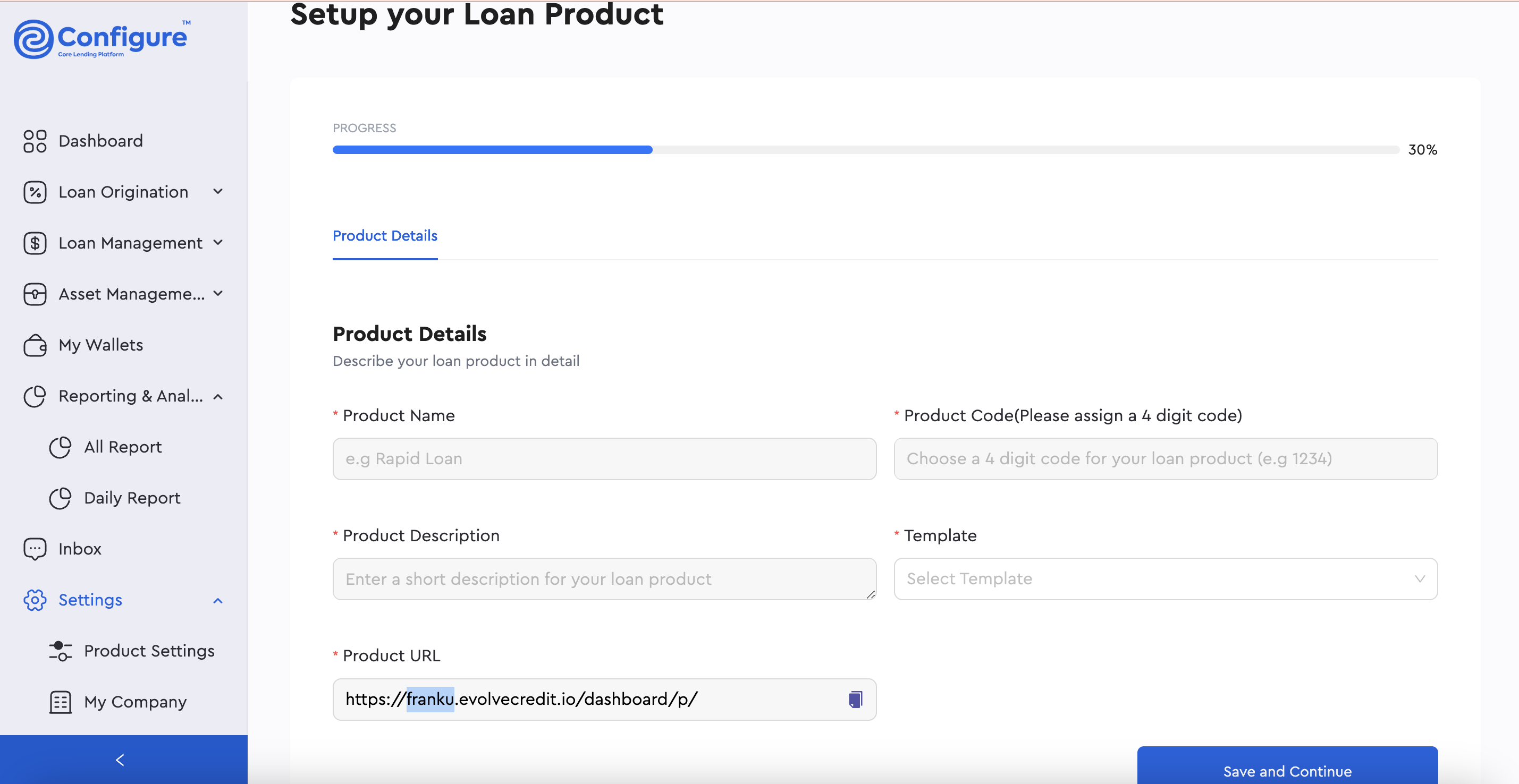Expand the Loan Management section

(217, 242)
